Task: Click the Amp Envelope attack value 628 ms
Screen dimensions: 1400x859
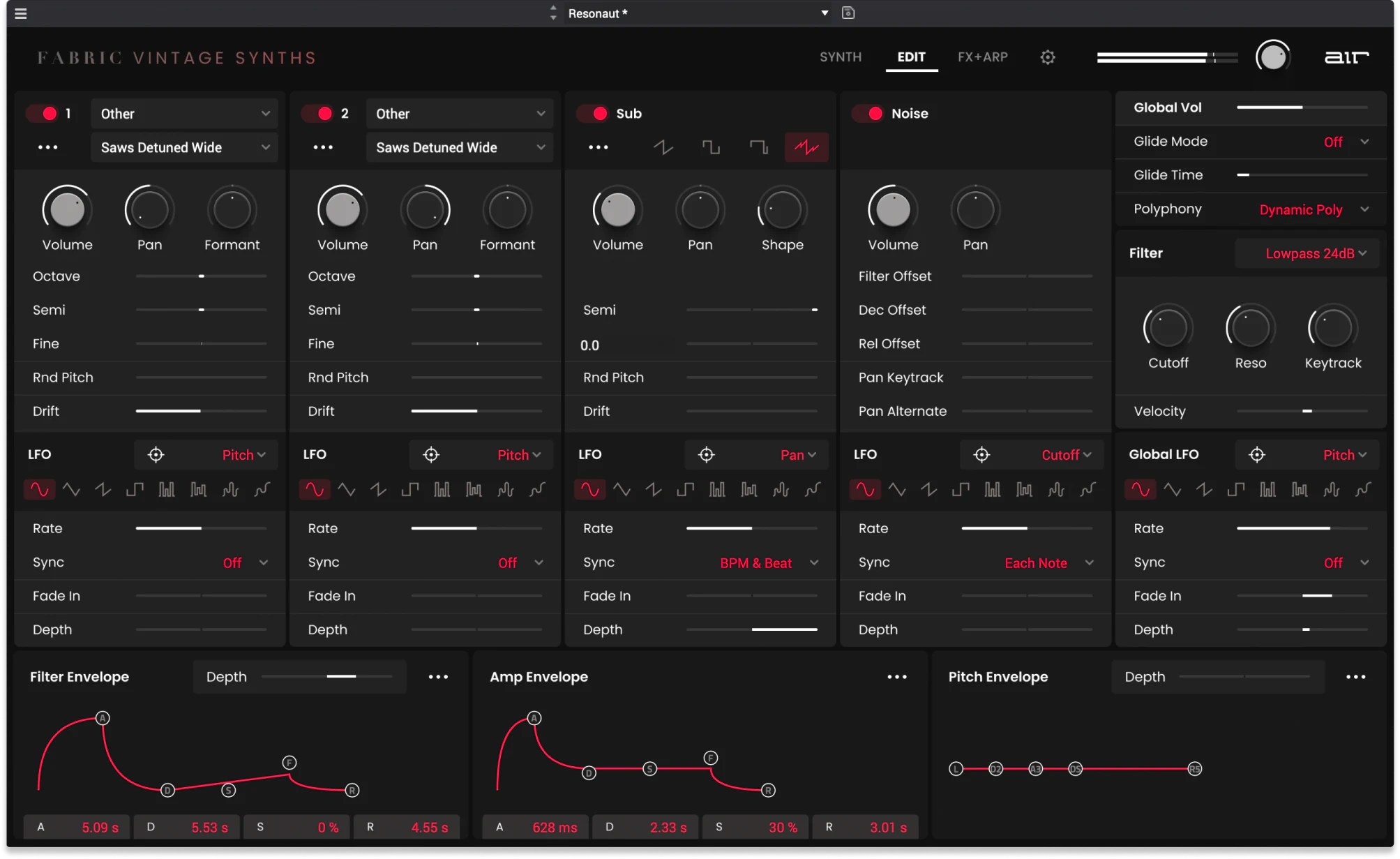Action: click(554, 828)
